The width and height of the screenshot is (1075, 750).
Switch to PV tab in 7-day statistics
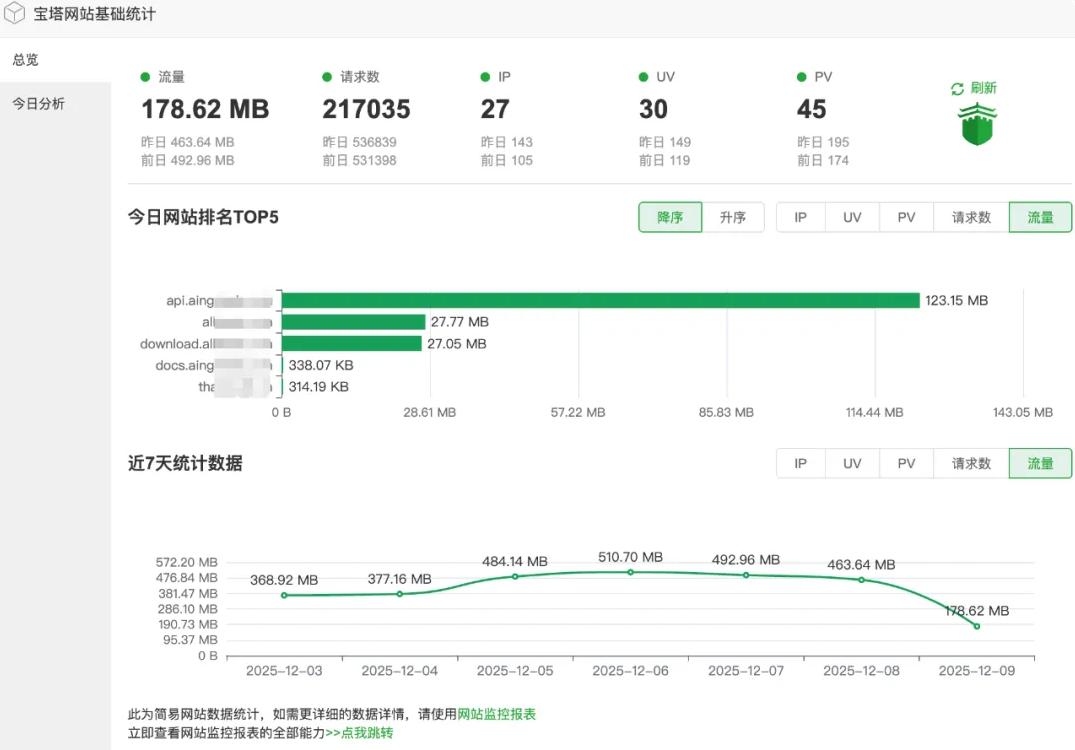click(905, 463)
